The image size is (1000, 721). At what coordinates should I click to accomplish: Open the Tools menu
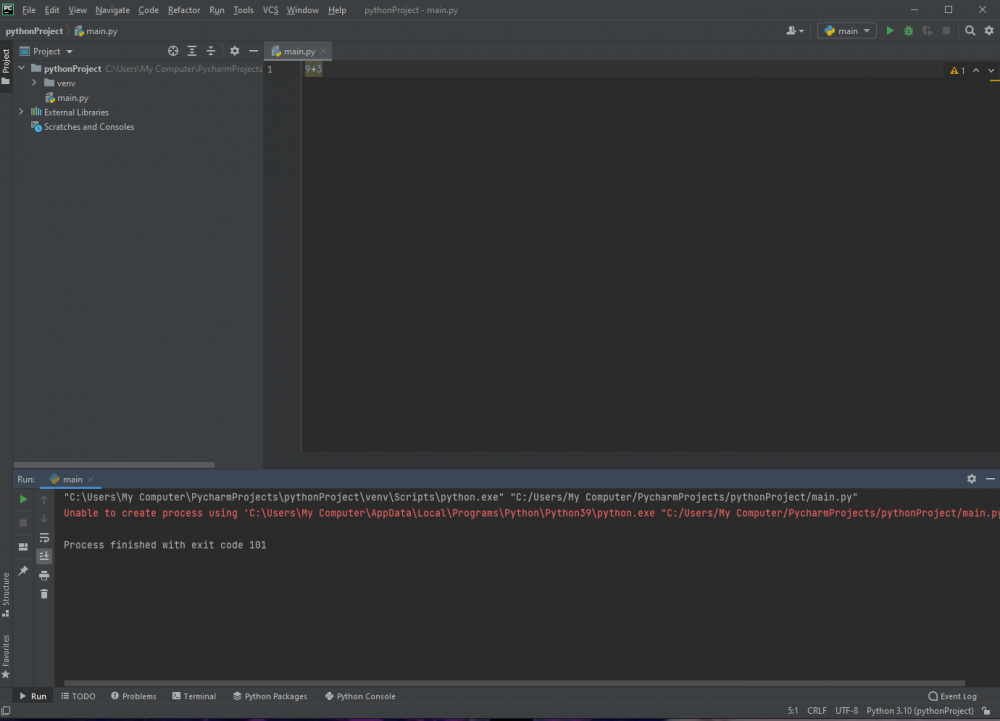pos(243,10)
